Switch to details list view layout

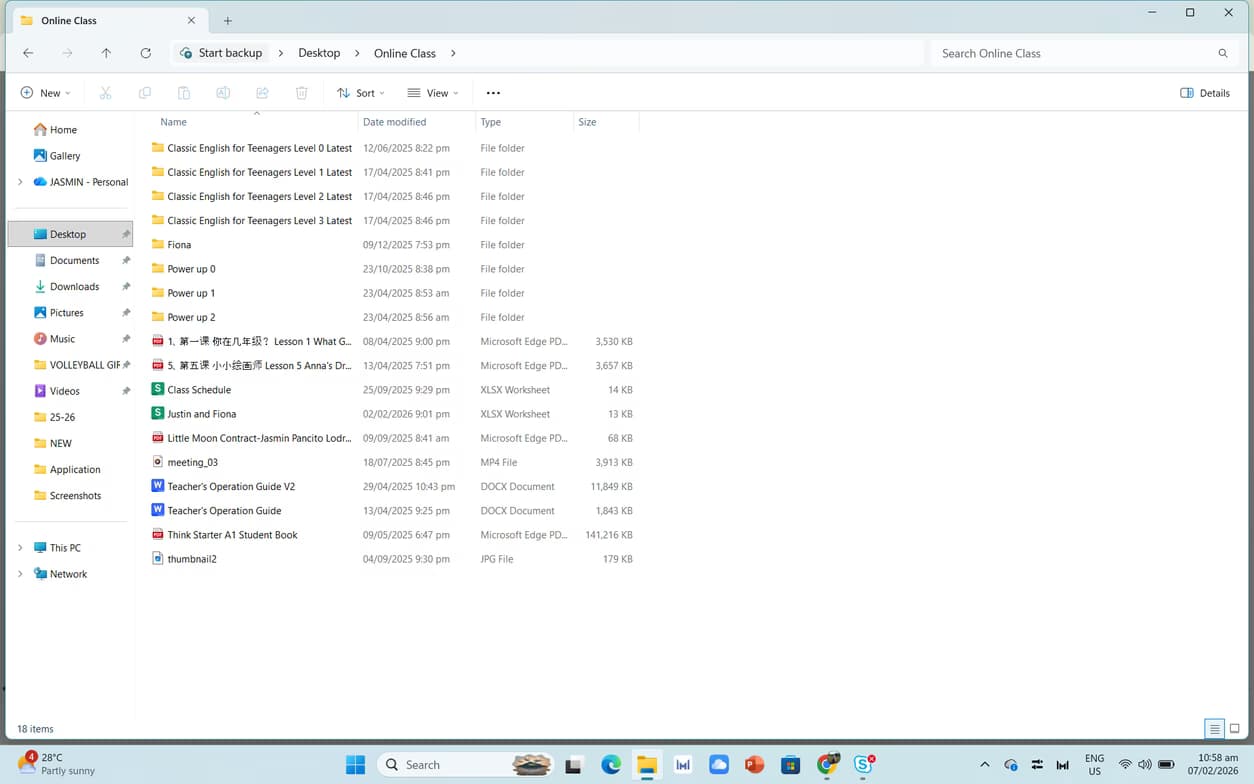pyautogui.click(x=1214, y=729)
